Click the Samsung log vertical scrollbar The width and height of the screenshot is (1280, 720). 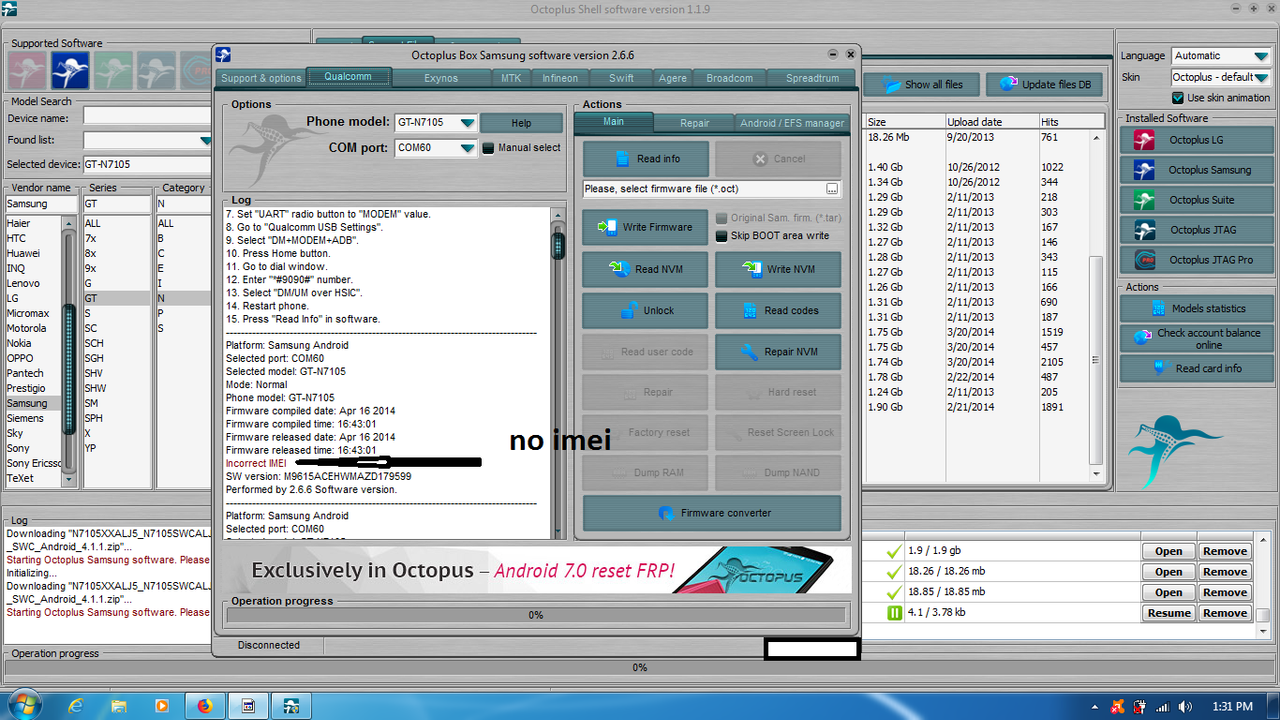558,373
